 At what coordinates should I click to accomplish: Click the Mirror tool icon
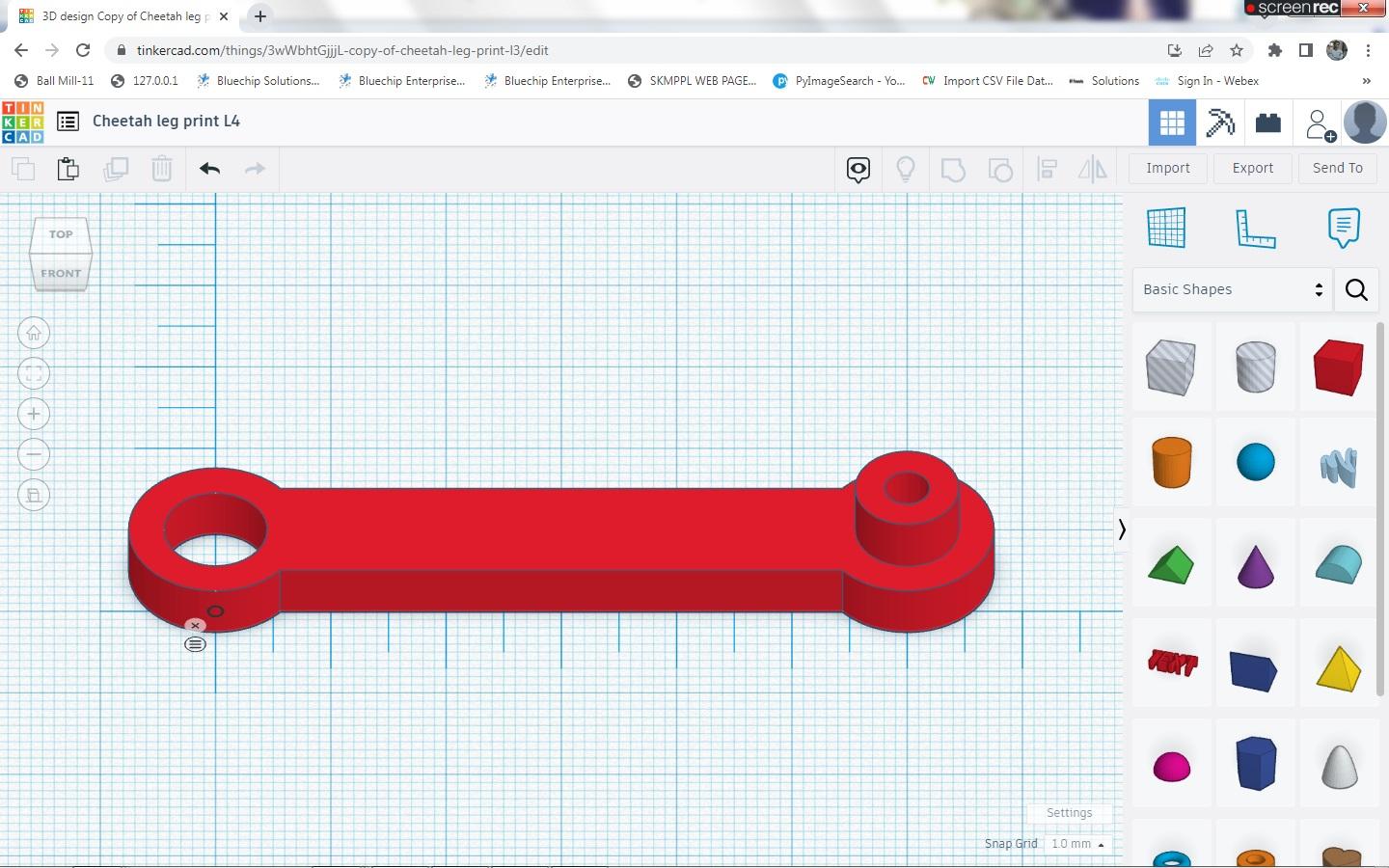(1093, 170)
